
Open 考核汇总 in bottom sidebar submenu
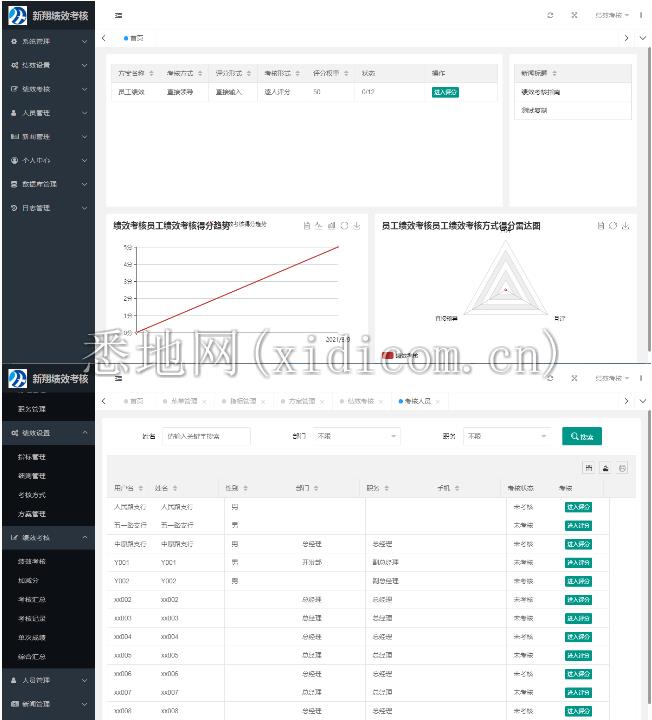pos(32,600)
